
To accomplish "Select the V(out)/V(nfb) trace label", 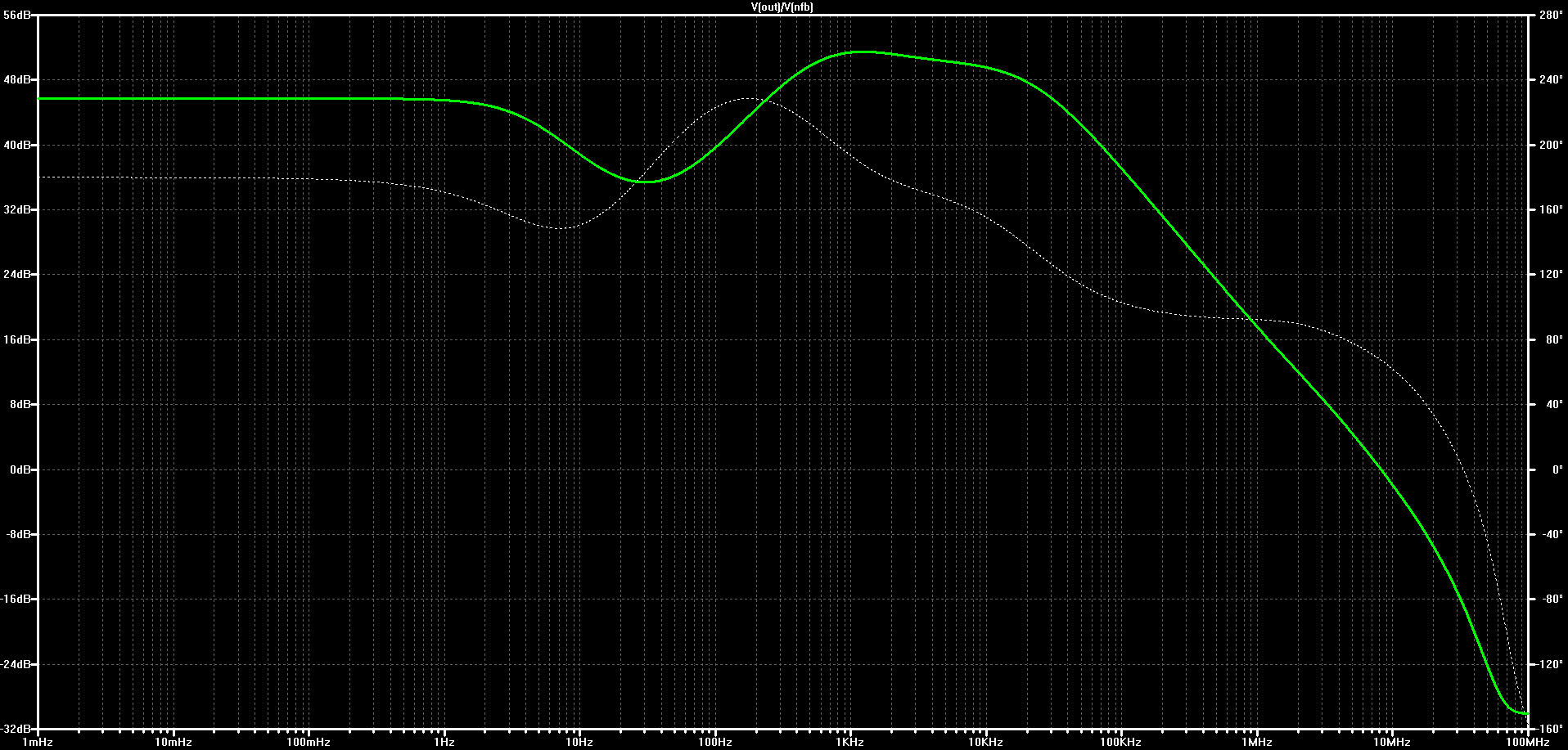I will click(x=782, y=7).
